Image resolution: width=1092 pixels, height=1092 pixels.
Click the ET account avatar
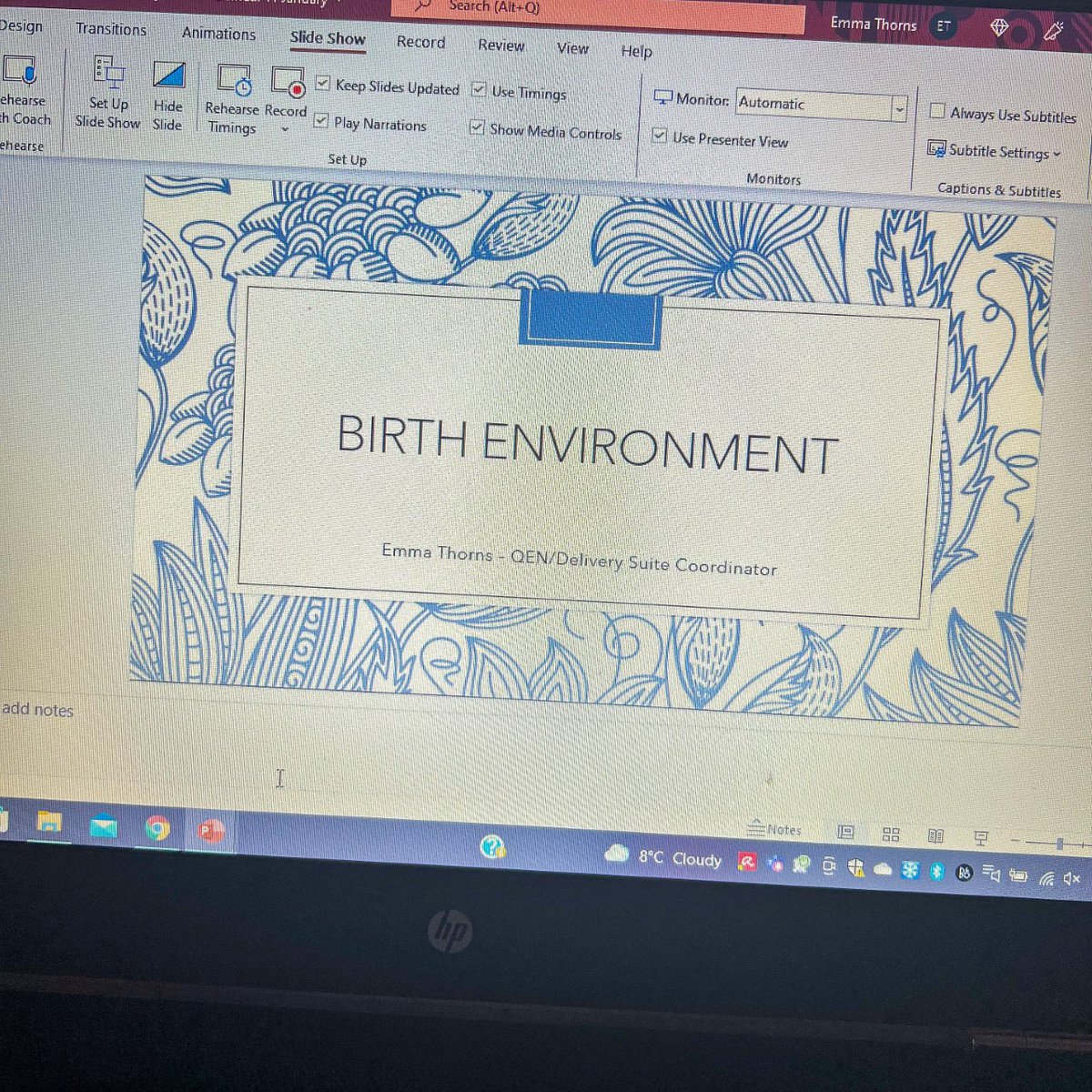(944, 26)
